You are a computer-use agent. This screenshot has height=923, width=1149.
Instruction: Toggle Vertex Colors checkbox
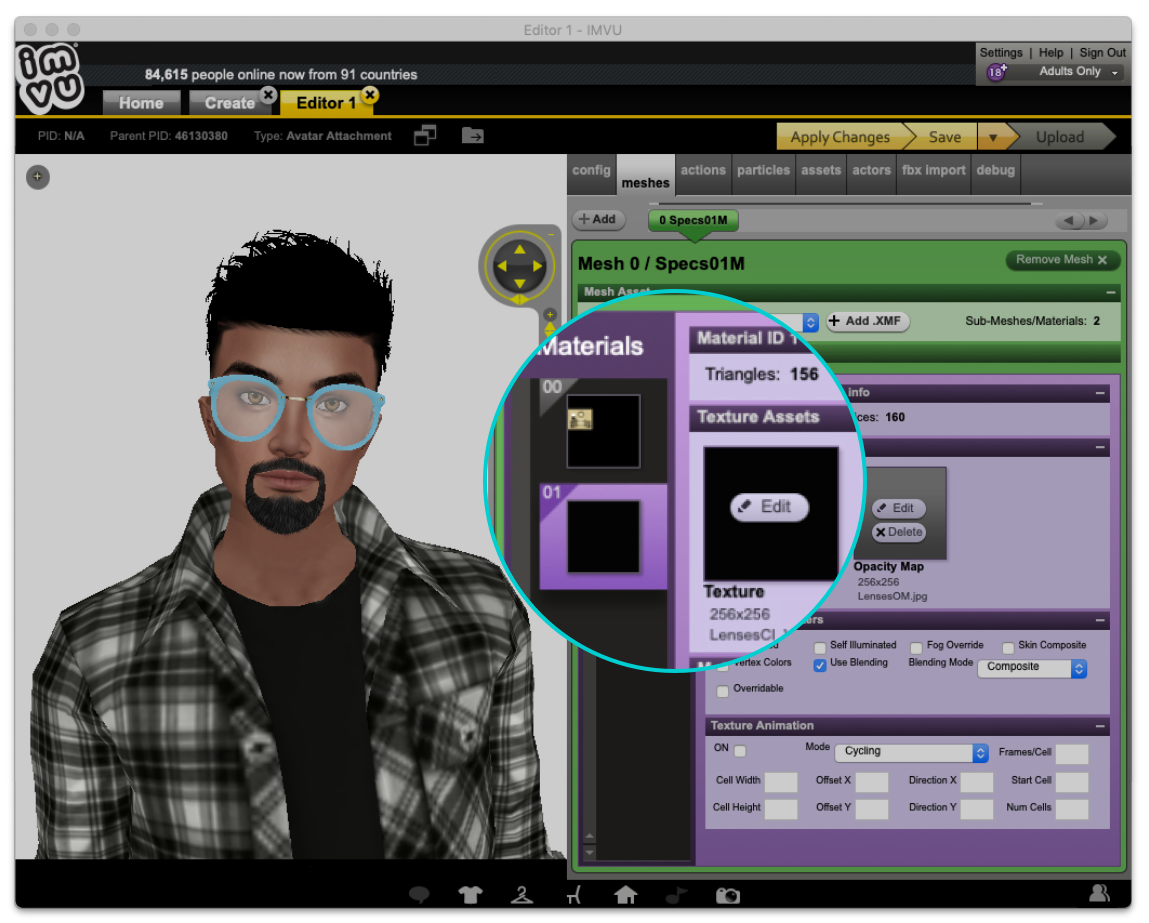(723, 665)
